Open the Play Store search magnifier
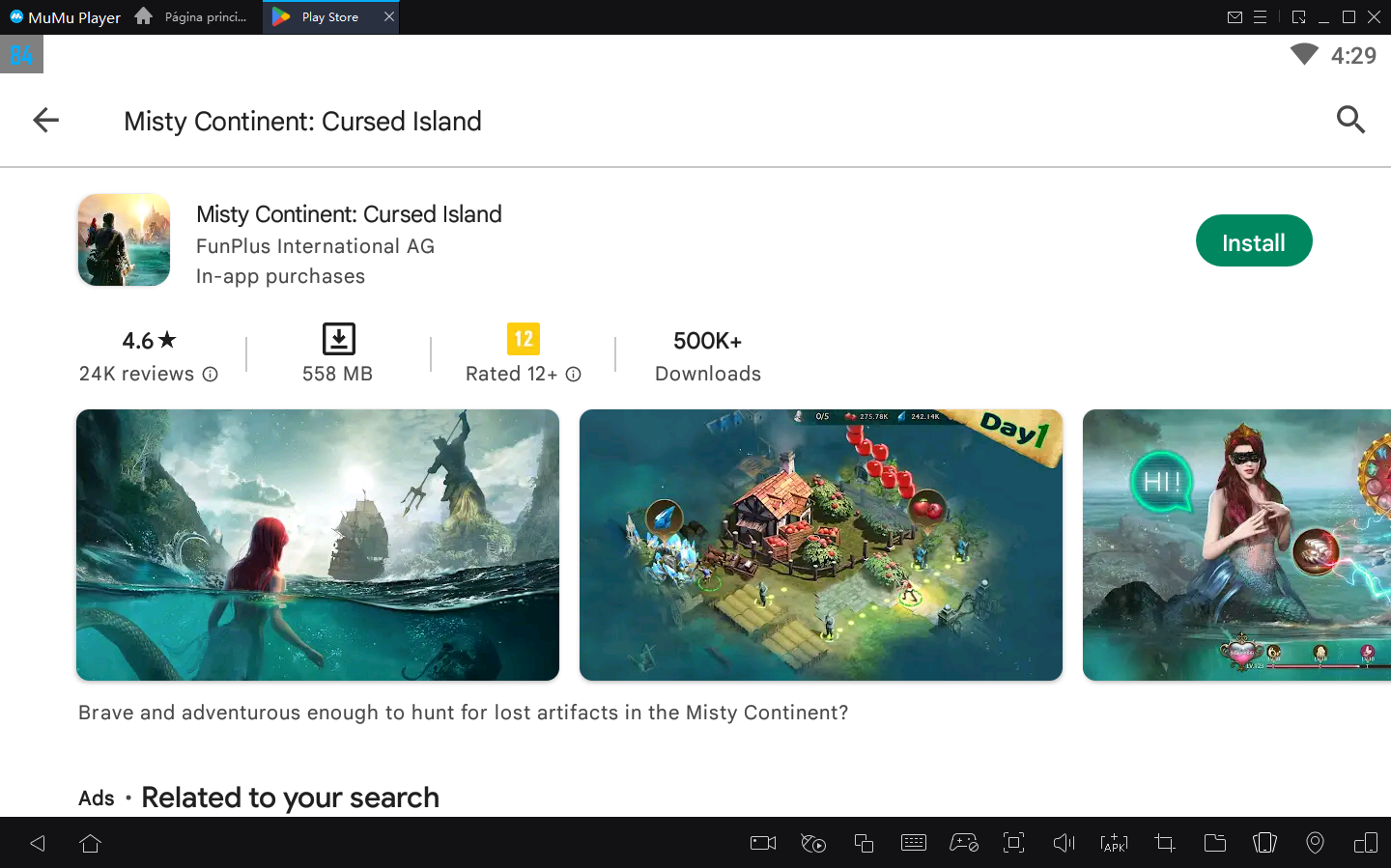 point(1350,120)
